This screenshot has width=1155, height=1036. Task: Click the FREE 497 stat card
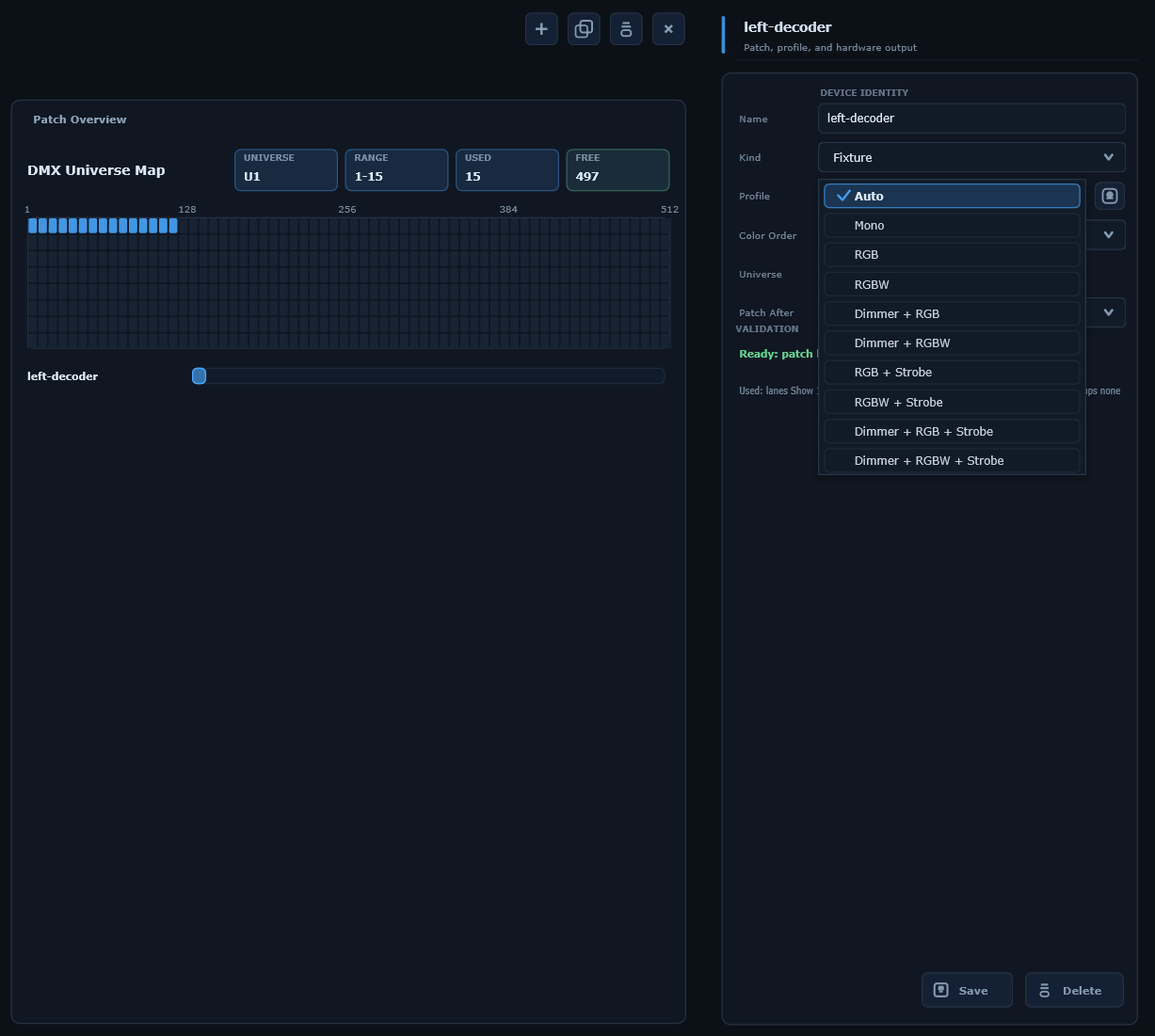pyautogui.click(x=618, y=169)
